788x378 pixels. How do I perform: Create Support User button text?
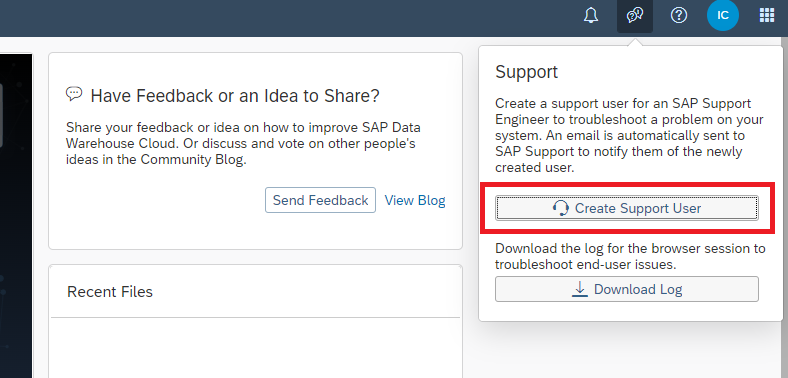pyautogui.click(x=638, y=208)
